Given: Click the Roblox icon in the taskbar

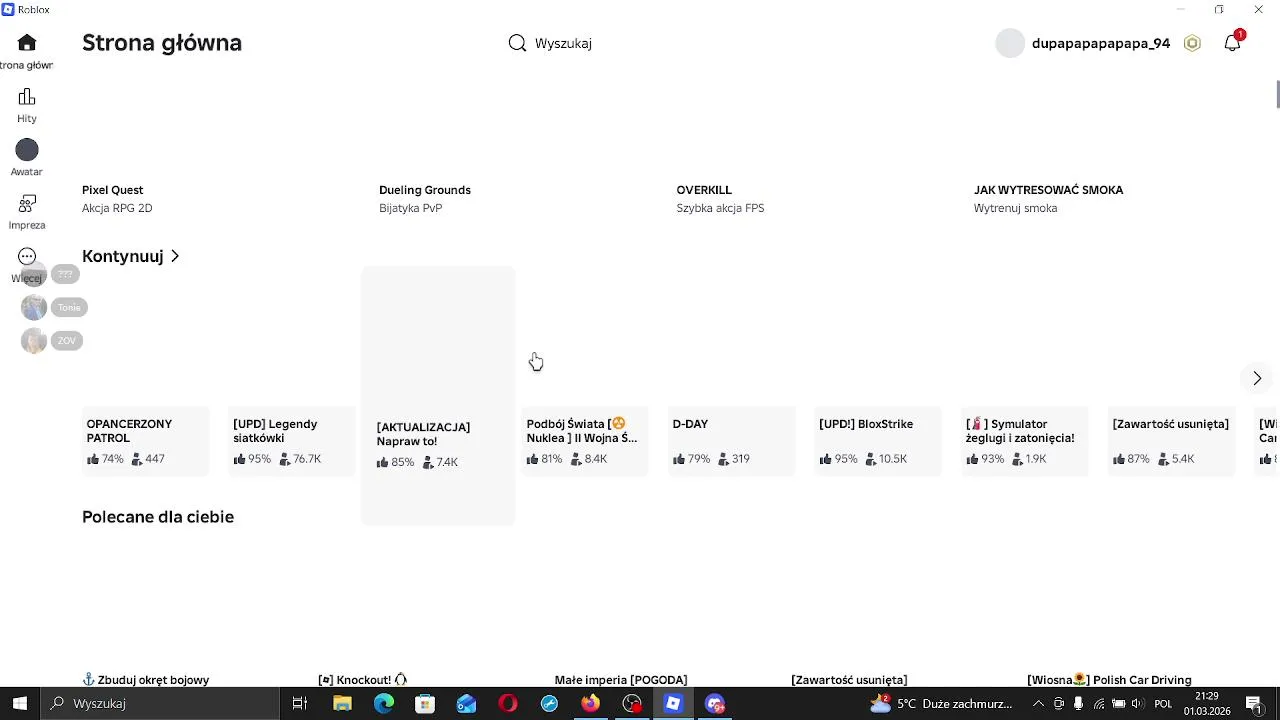Looking at the screenshot, I should coord(673,703).
